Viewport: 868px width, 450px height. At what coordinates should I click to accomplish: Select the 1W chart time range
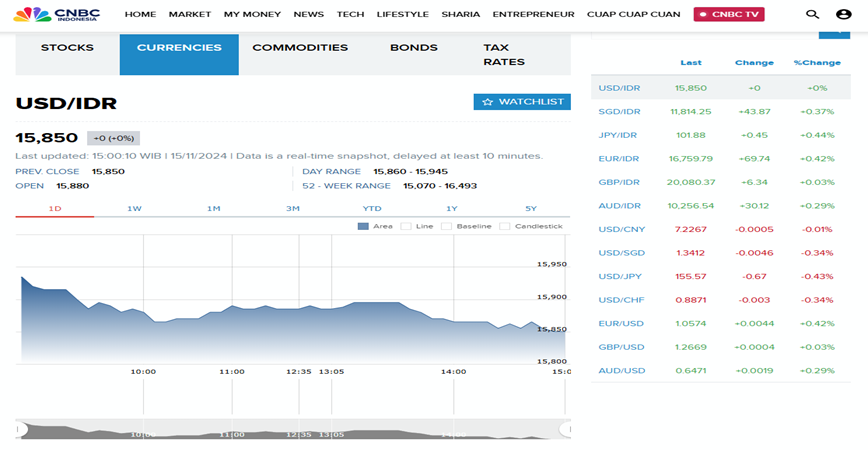point(134,208)
